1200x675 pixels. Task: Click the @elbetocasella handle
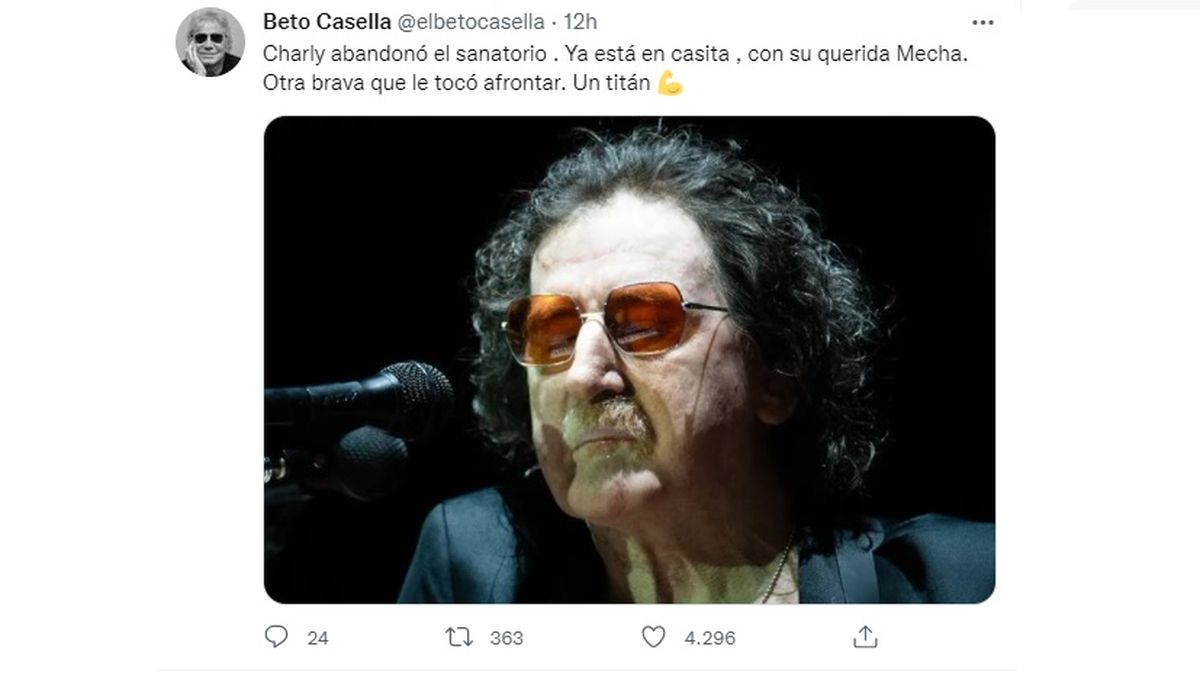click(472, 21)
